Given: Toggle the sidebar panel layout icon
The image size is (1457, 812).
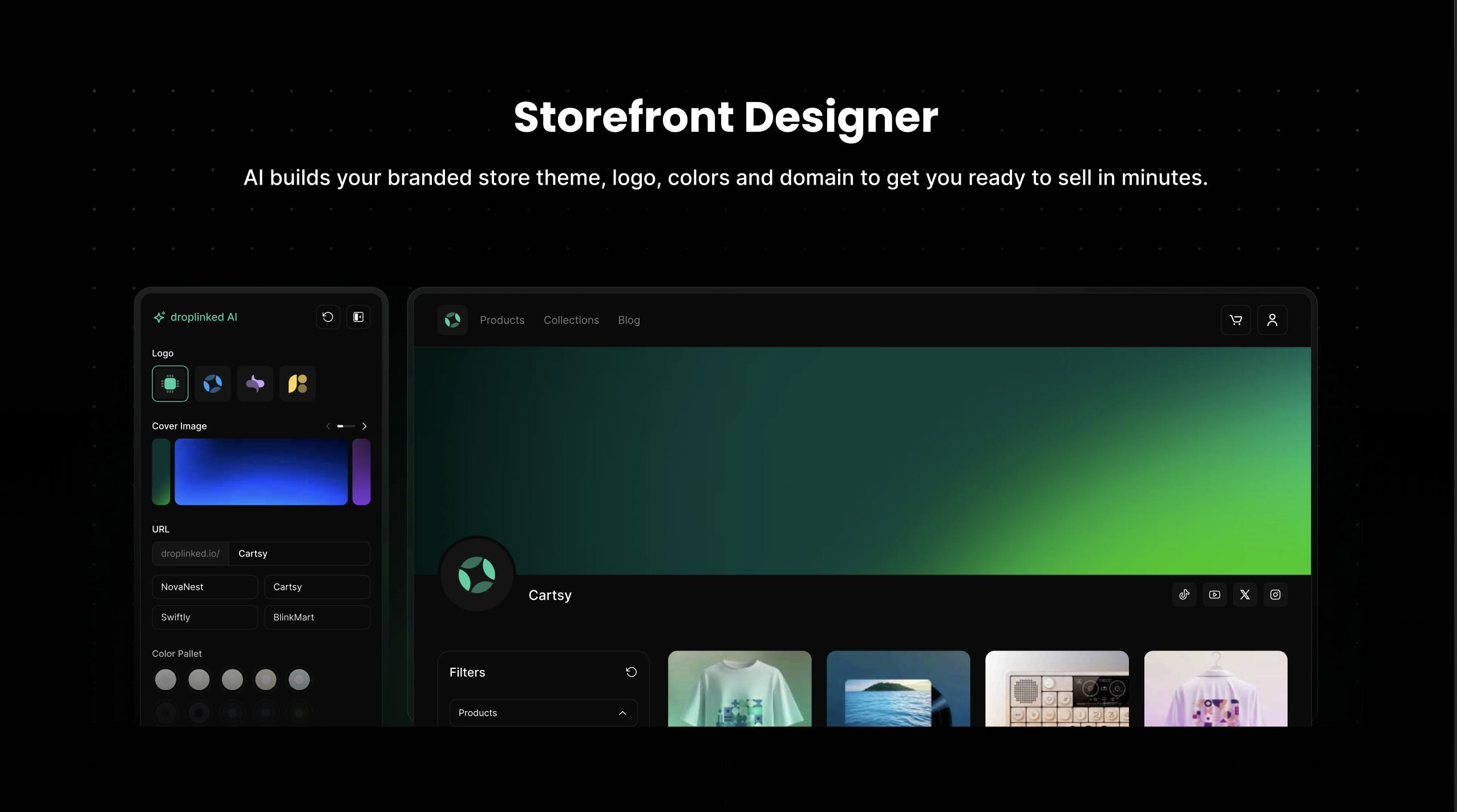Looking at the screenshot, I should click(x=358, y=317).
